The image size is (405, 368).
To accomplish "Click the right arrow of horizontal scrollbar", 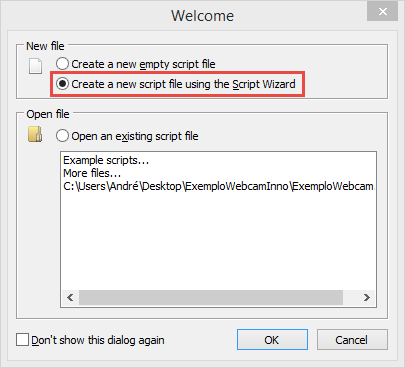I will click(367, 297).
